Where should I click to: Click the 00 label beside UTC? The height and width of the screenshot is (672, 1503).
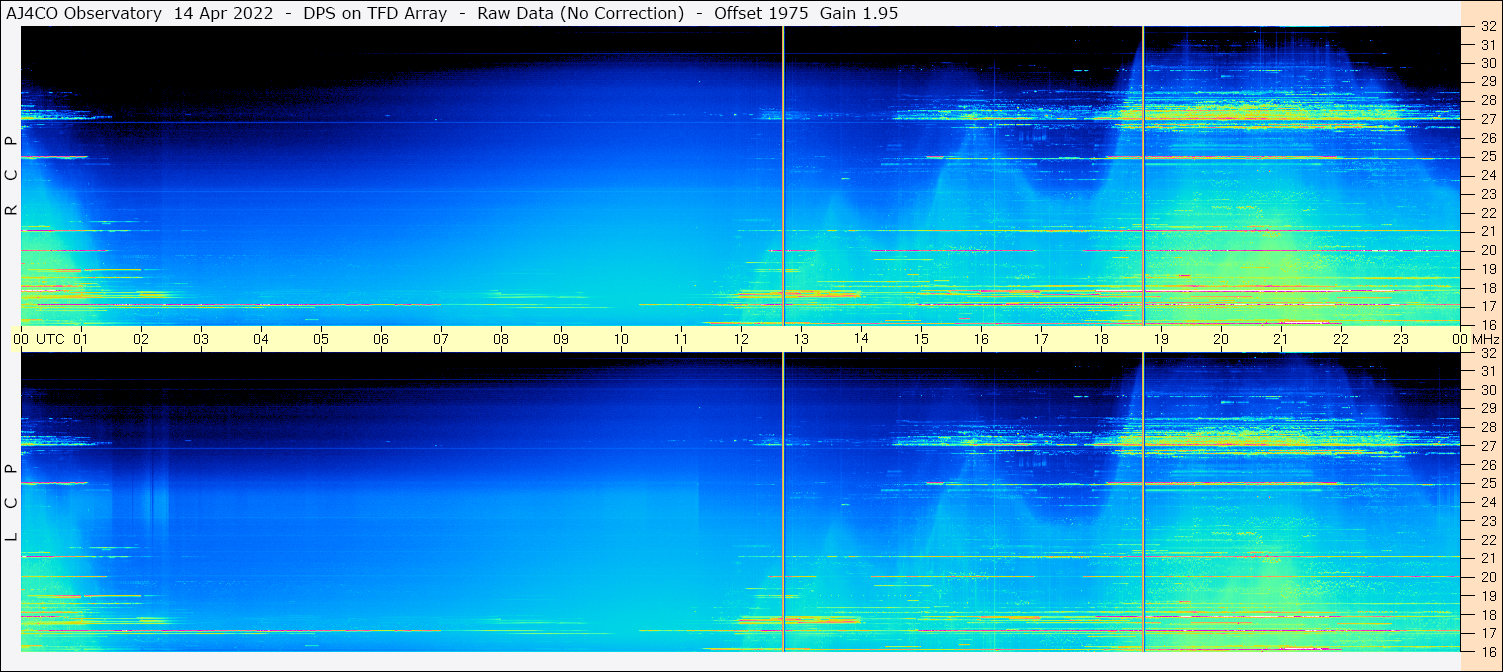pos(21,339)
